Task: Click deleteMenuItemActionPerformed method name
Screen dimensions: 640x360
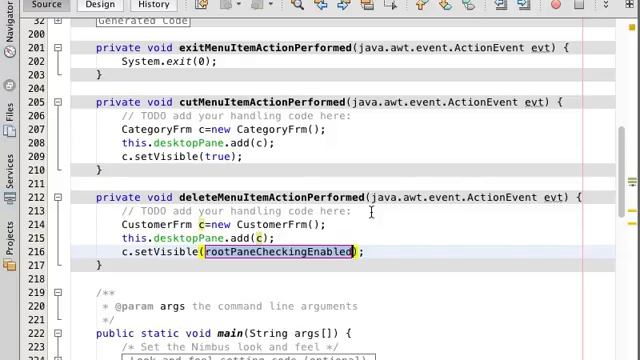Action: click(272, 198)
